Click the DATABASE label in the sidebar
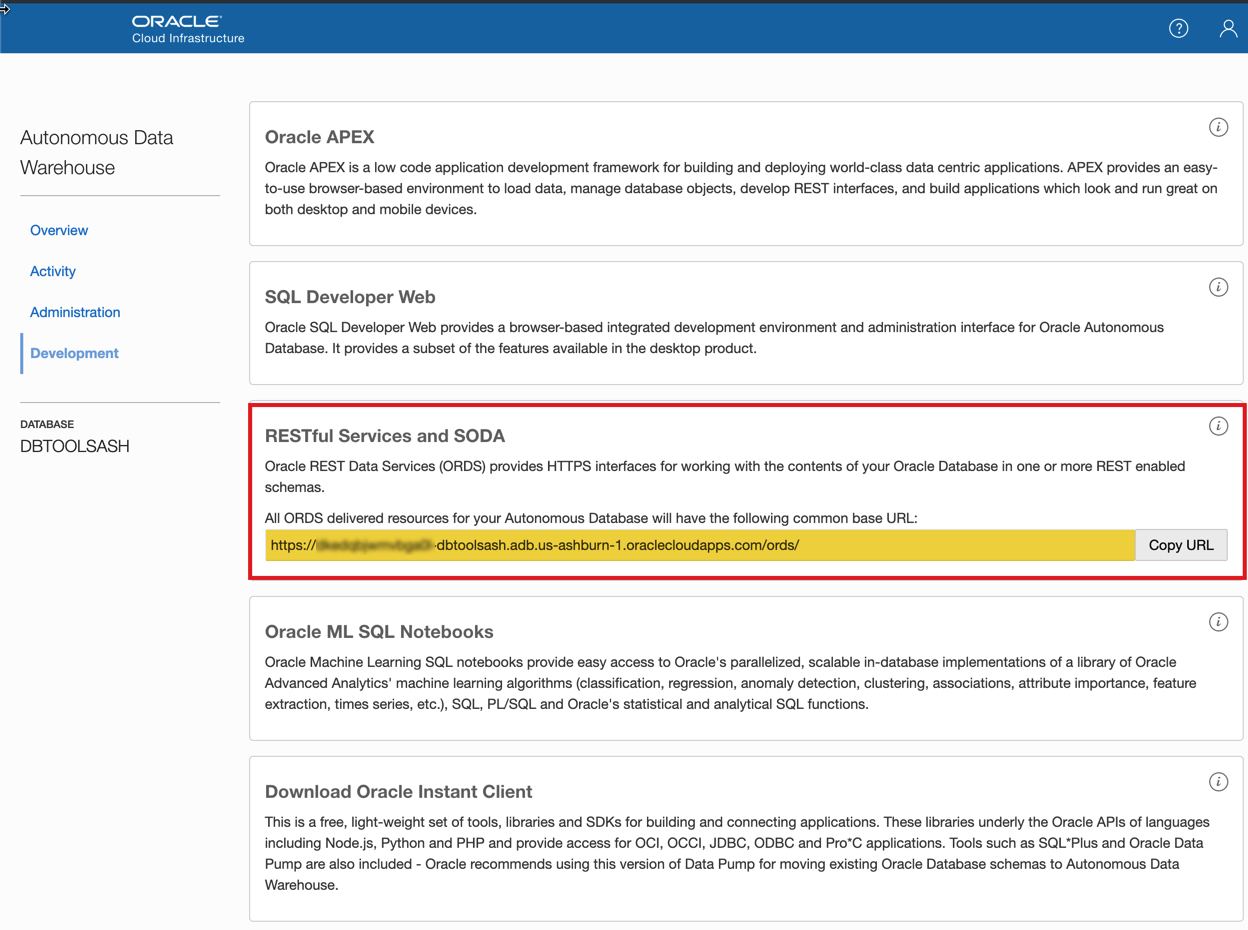Viewport: 1248px width, 930px height. click(47, 424)
